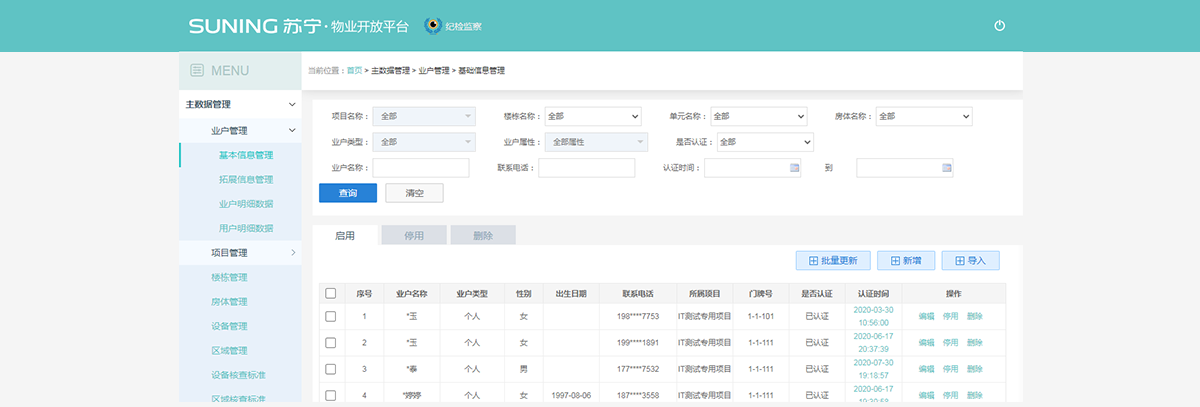Click the 联系电话 column header
Image resolution: width=1200 pixels, height=407 pixels.
(637, 294)
